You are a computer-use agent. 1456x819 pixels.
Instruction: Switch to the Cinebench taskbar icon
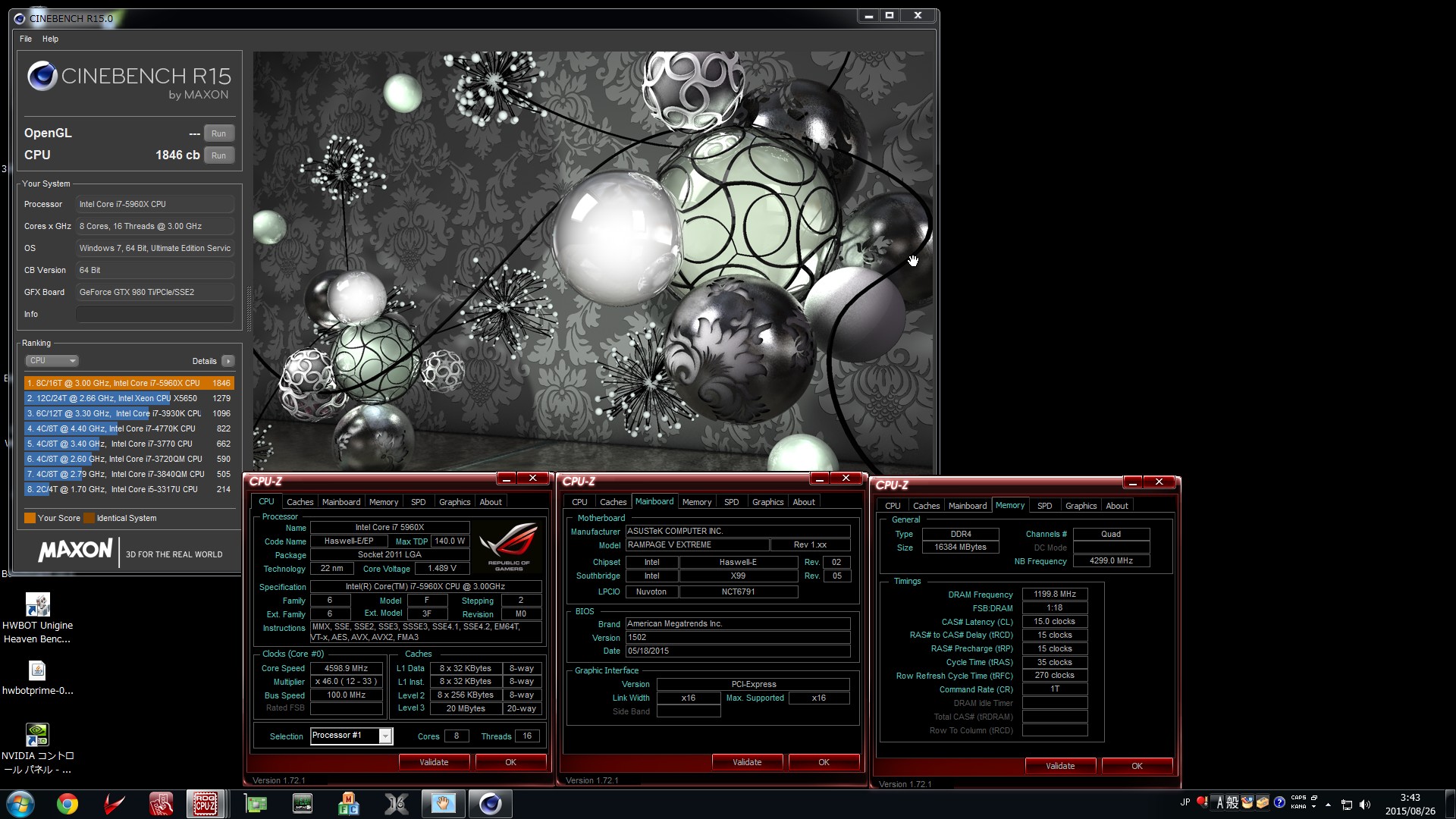(x=490, y=804)
